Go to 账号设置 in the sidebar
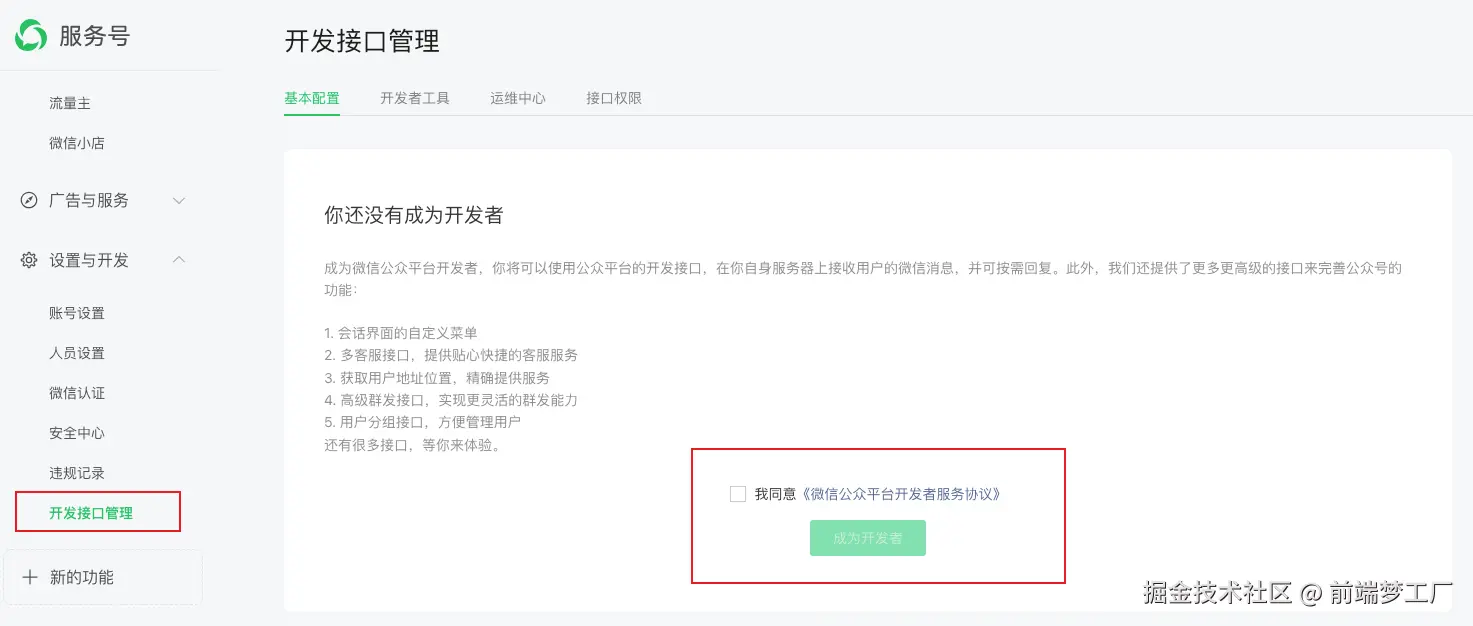1473x626 pixels. 77,313
